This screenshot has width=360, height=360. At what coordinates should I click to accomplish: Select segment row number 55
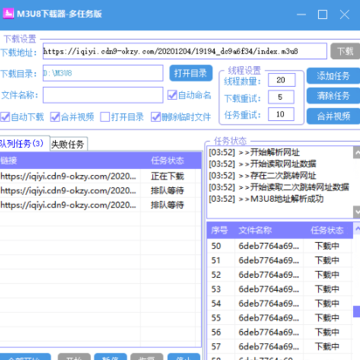coord(279,318)
